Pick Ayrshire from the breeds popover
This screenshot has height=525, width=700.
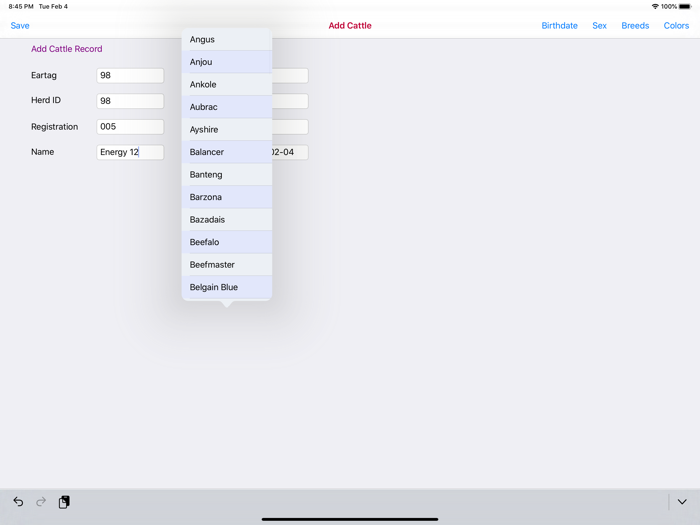pyautogui.click(x=227, y=129)
